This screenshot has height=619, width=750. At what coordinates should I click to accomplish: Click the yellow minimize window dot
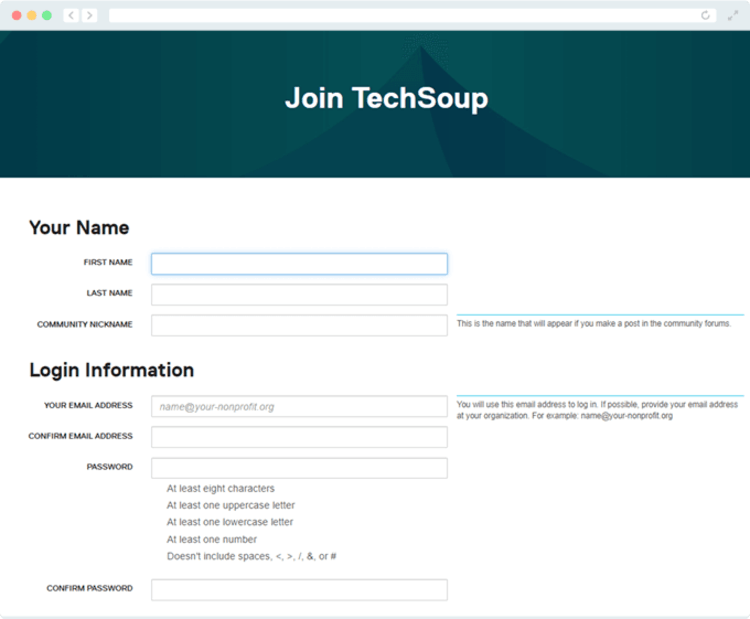coord(32,15)
